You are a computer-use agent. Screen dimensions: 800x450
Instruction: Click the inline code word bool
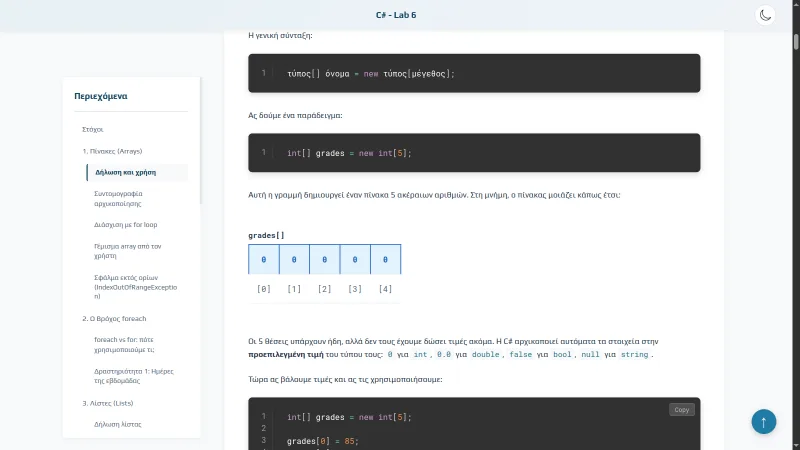tap(562, 354)
